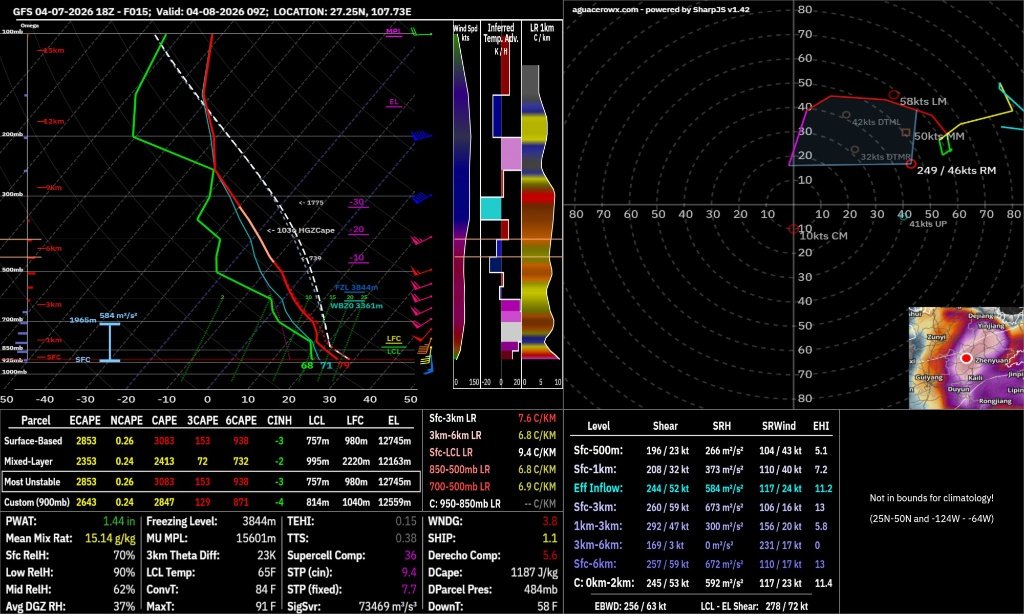Click the Derecho Comp value 5.6
This screenshot has height=614, width=1024.
pyautogui.click(x=550, y=555)
